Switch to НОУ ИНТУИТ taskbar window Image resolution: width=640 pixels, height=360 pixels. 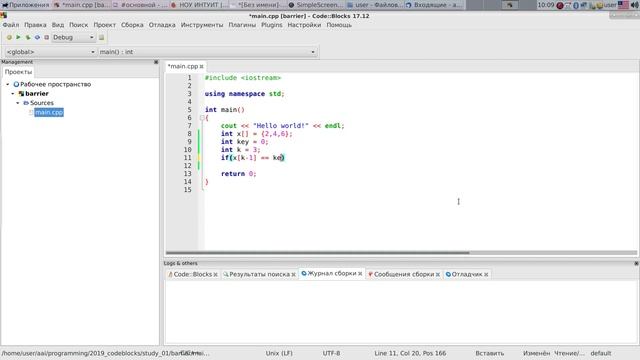(x=199, y=5)
